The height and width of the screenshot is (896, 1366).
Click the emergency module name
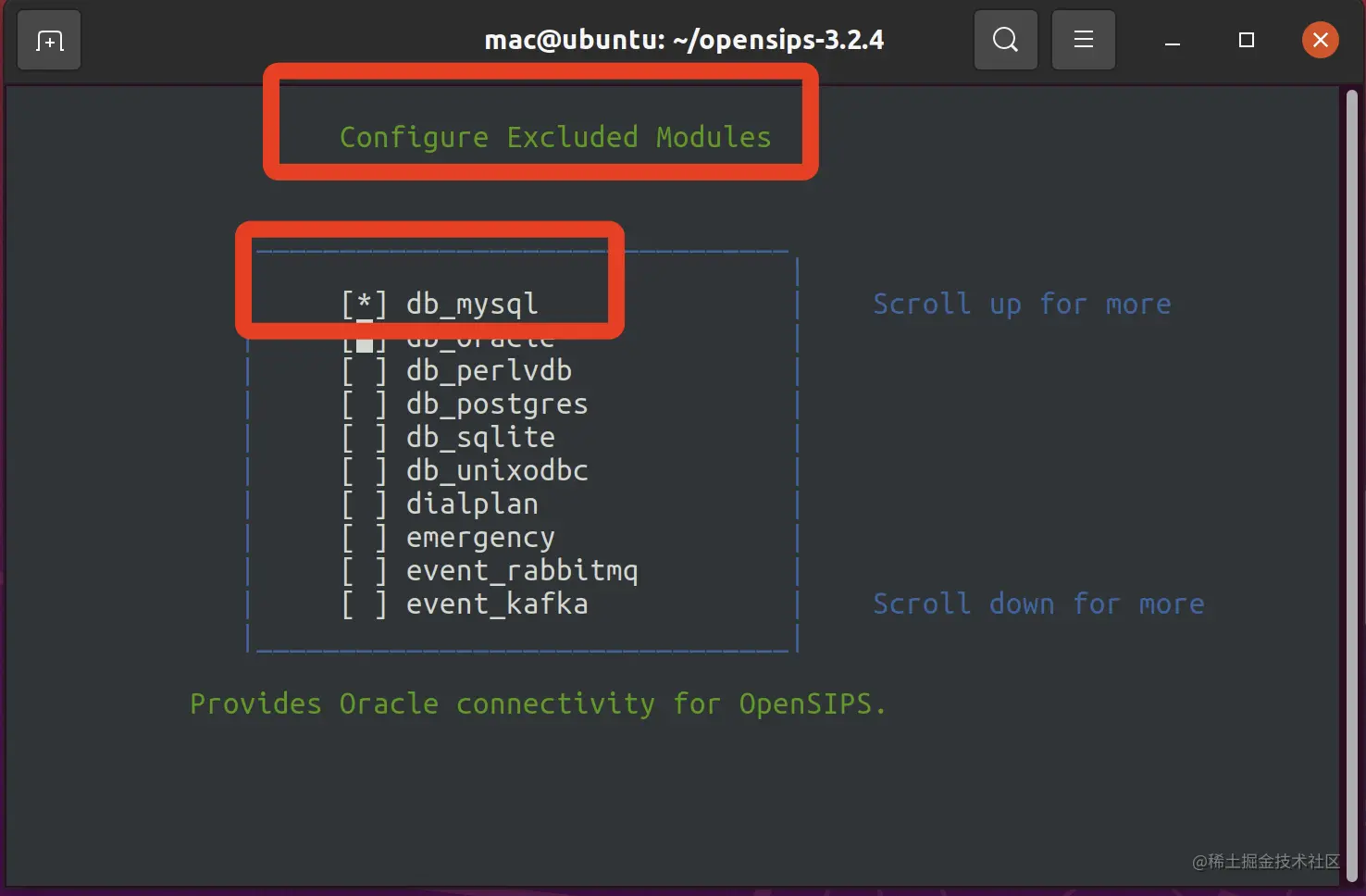click(480, 538)
